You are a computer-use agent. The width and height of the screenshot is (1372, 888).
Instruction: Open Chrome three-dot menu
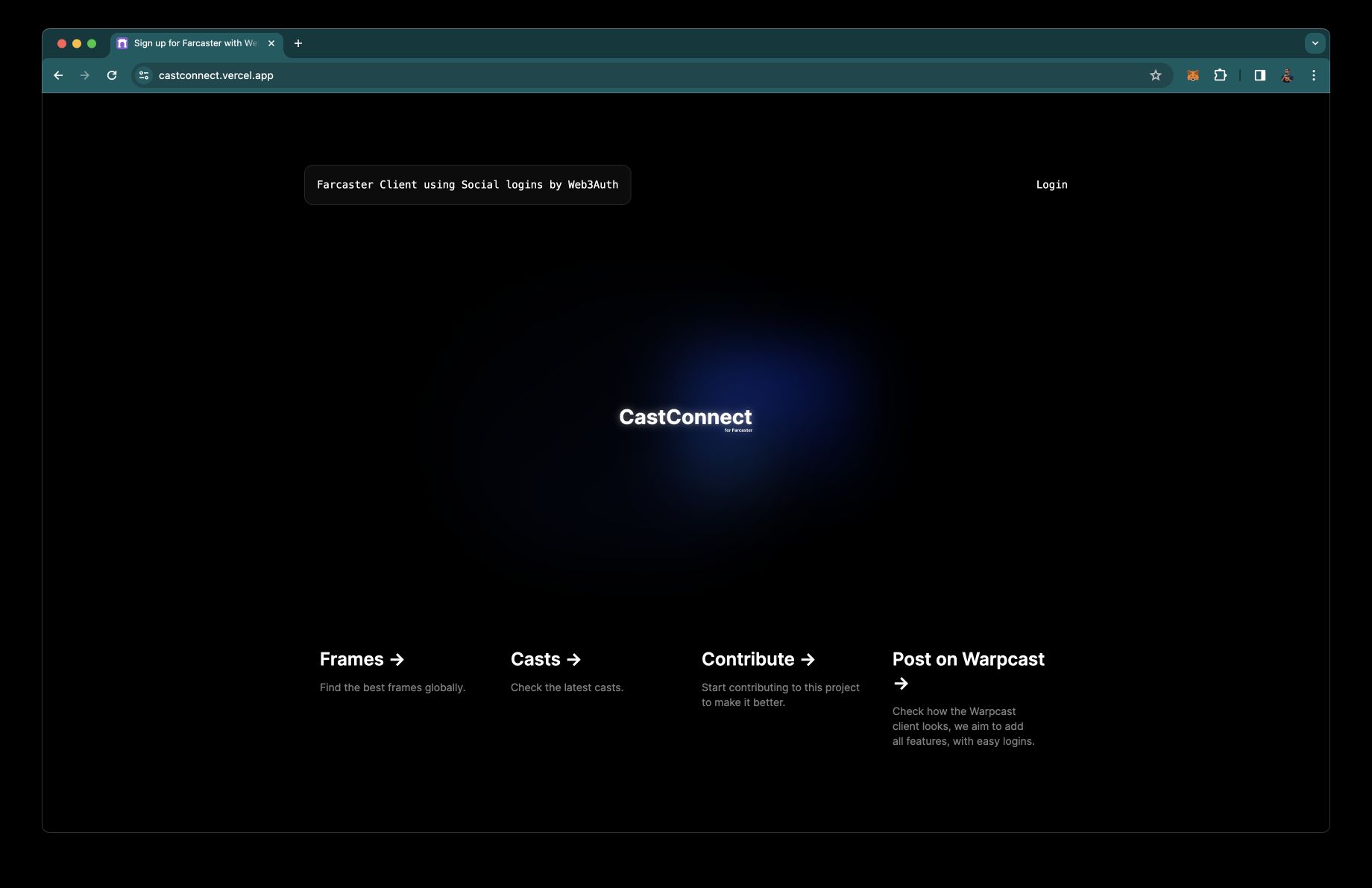click(1314, 75)
